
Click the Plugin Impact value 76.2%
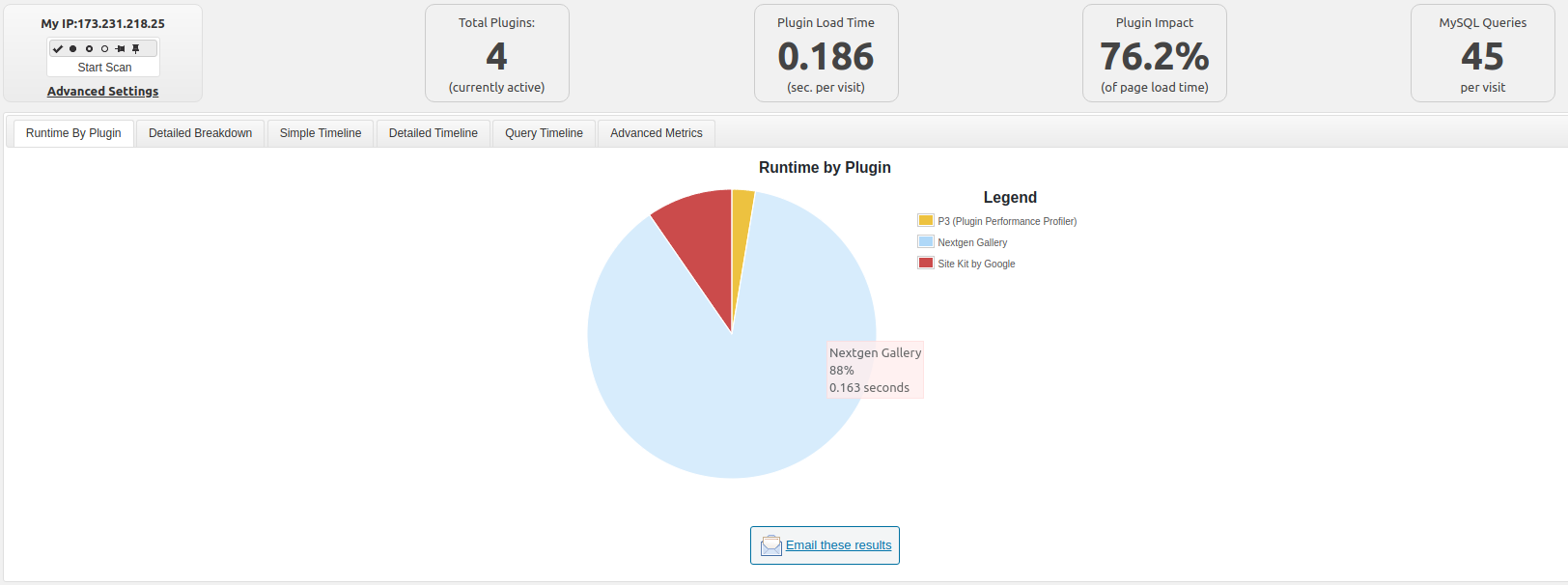[x=1155, y=56]
